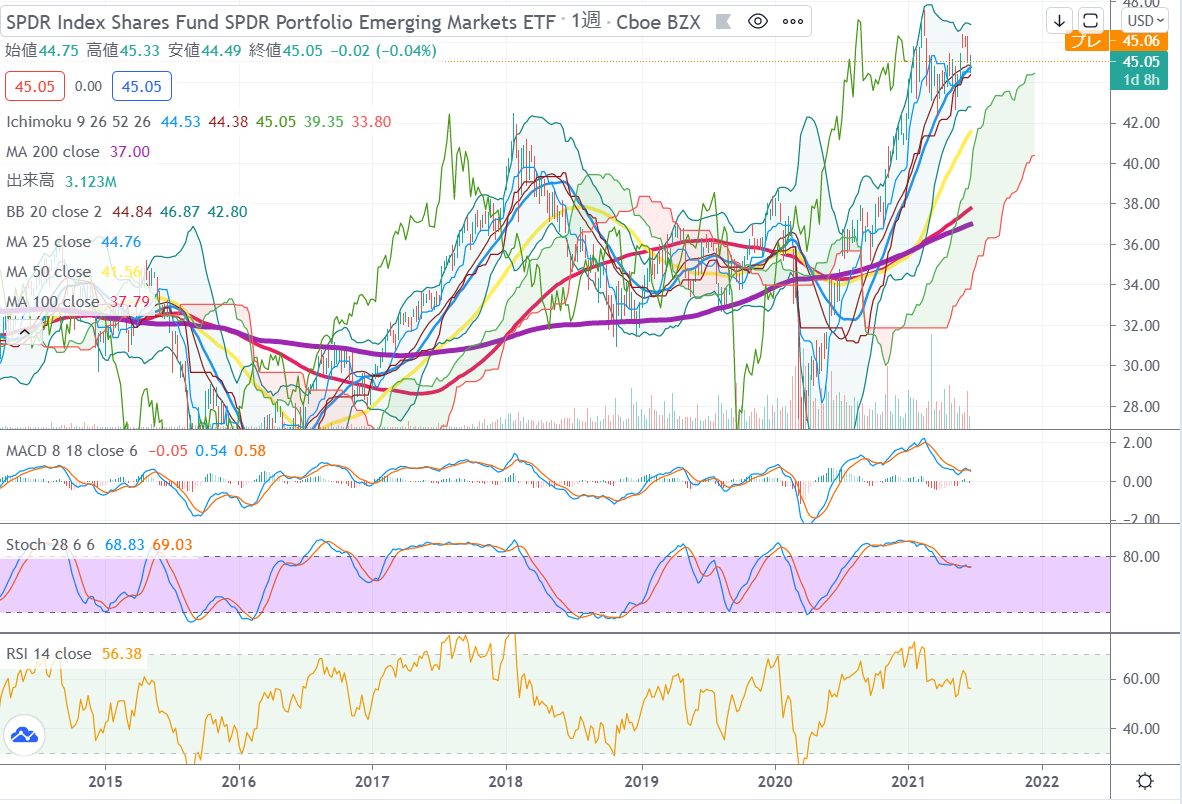
Task: Select the MA 200 close indicator legend
Action: click(x=53, y=151)
